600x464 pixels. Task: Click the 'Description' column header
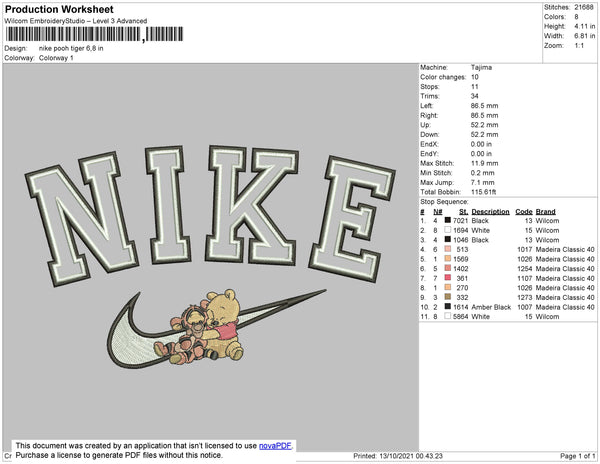tap(490, 212)
